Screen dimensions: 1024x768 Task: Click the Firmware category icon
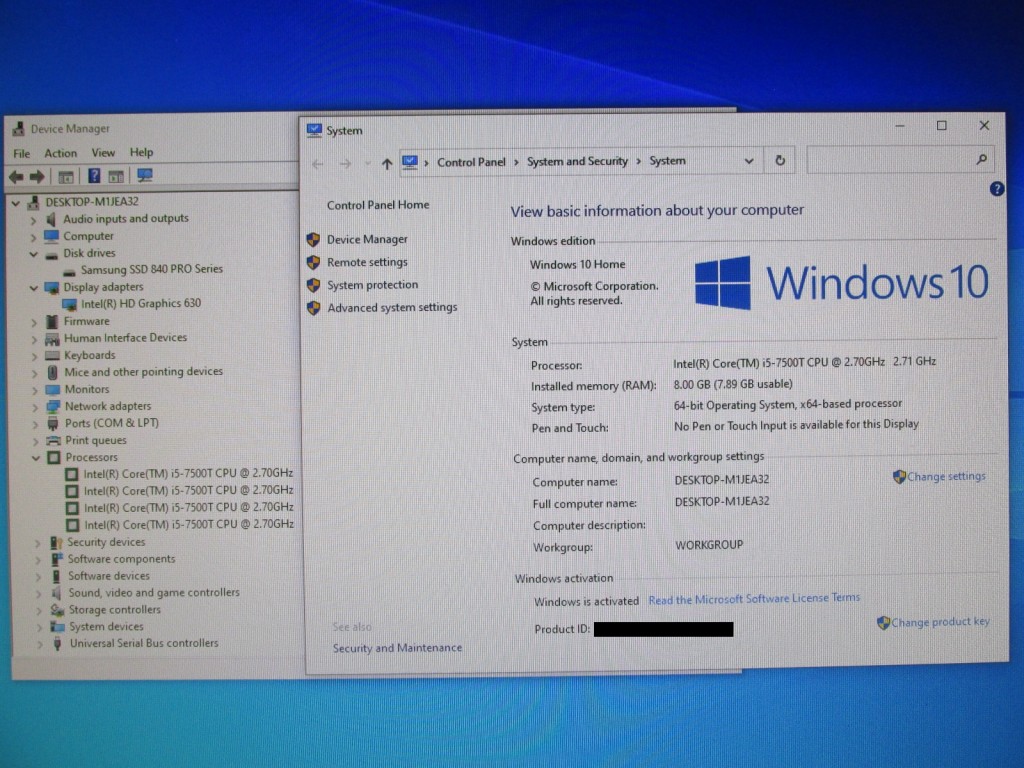52,322
